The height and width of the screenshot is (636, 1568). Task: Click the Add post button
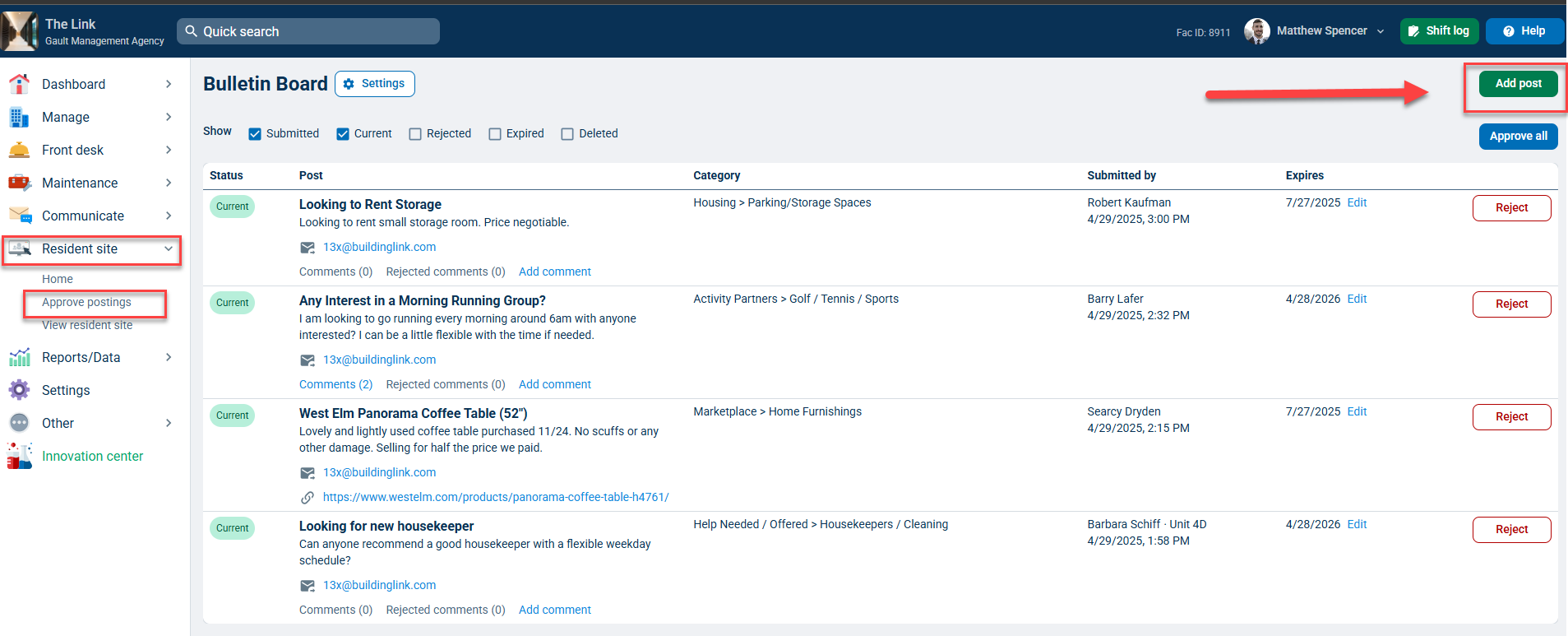(1518, 83)
